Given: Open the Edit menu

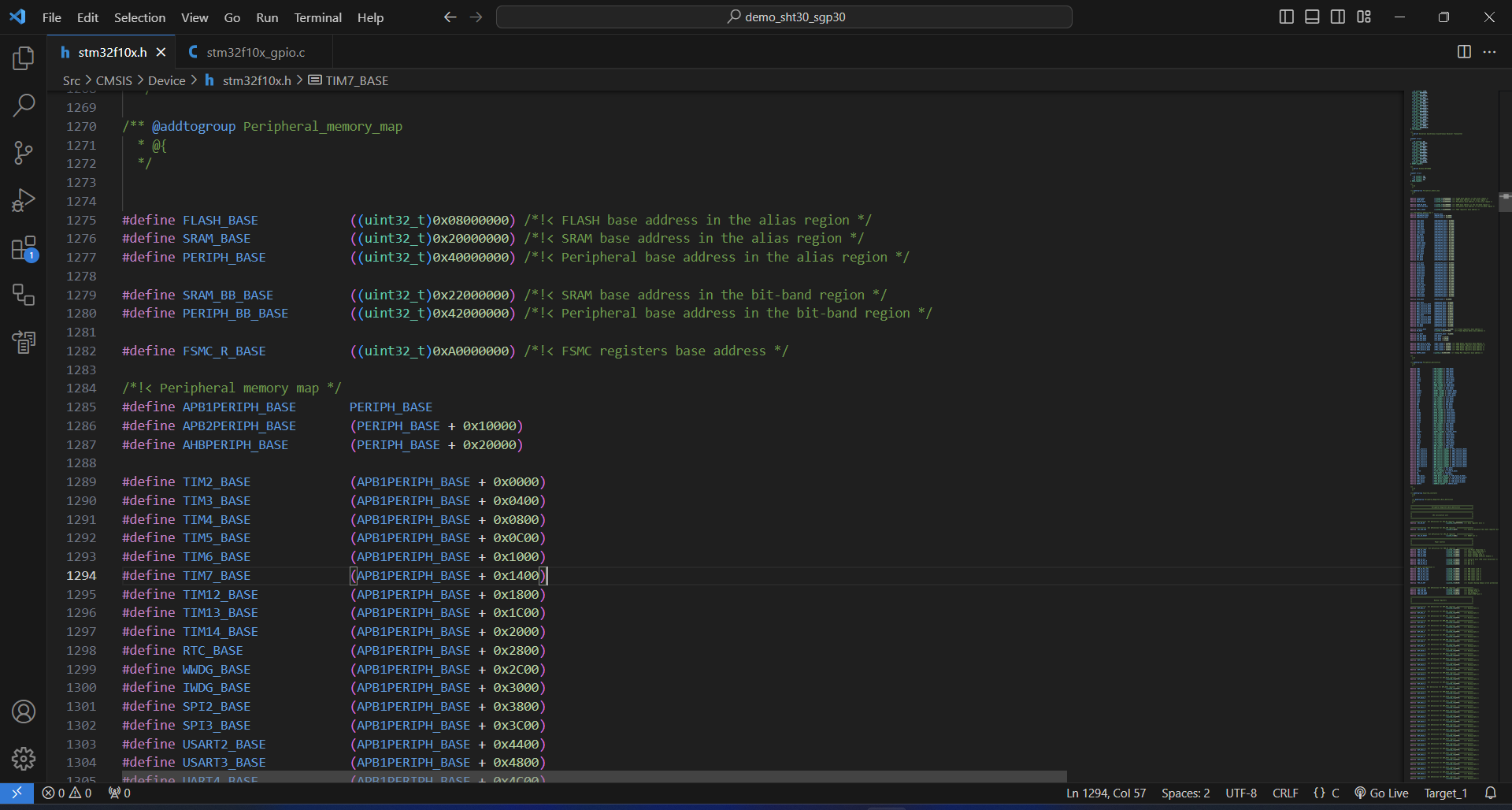Looking at the screenshot, I should coord(87,17).
